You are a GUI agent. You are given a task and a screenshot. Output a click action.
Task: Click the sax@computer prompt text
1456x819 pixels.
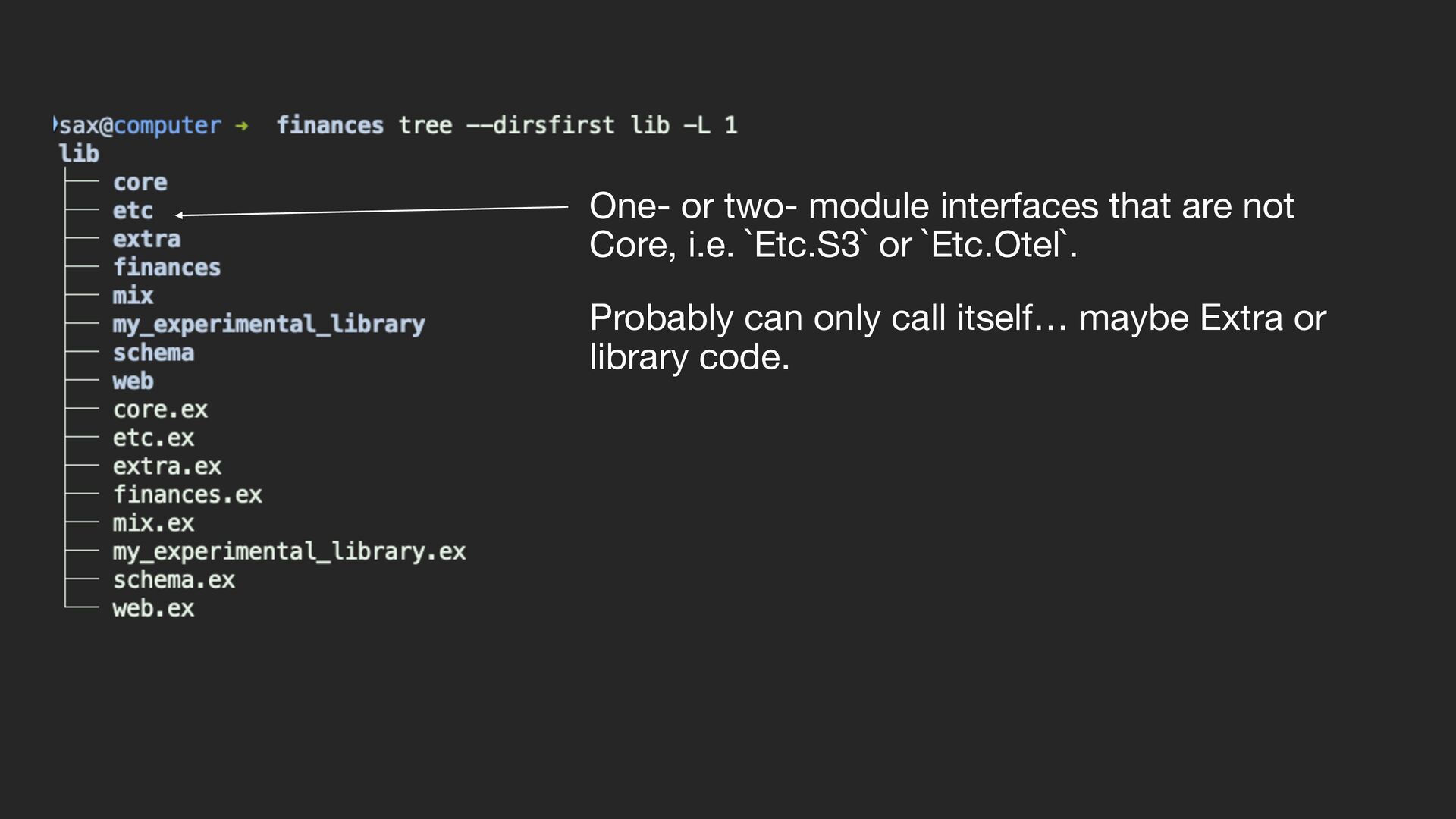pyautogui.click(x=140, y=125)
